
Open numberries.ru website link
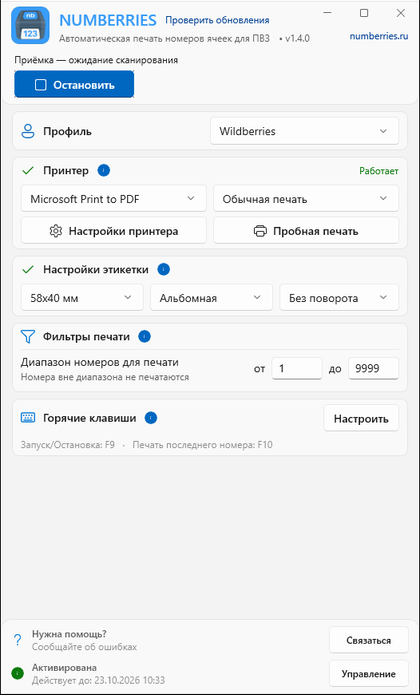tap(379, 36)
